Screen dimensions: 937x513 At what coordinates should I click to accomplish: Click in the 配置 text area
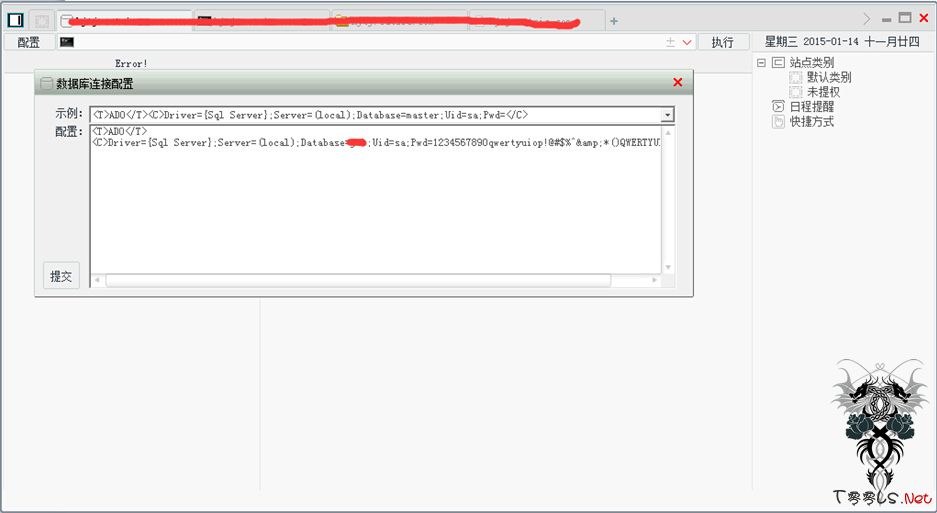point(375,200)
